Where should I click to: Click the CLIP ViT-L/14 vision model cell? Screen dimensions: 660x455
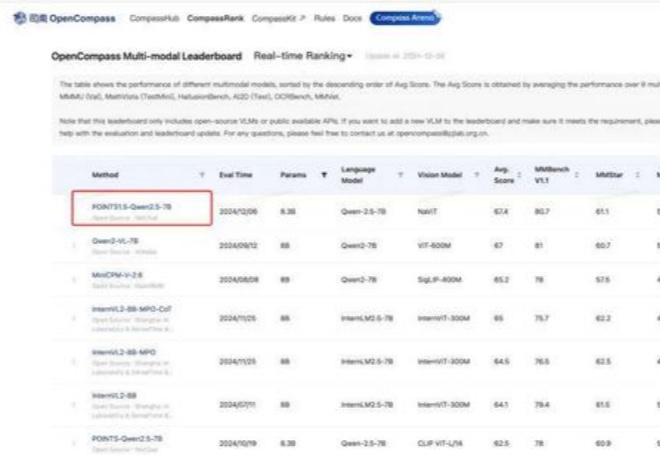[440, 443]
